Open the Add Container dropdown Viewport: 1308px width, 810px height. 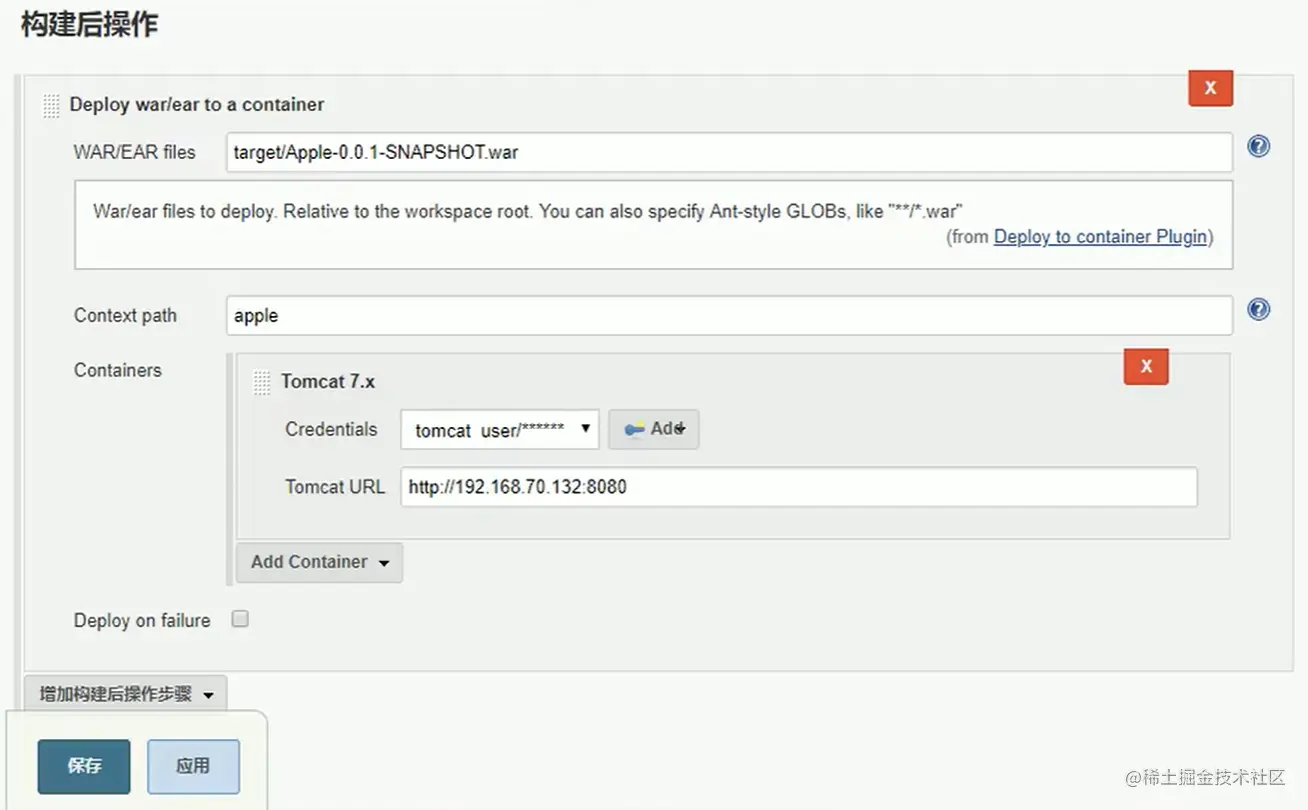pos(319,562)
